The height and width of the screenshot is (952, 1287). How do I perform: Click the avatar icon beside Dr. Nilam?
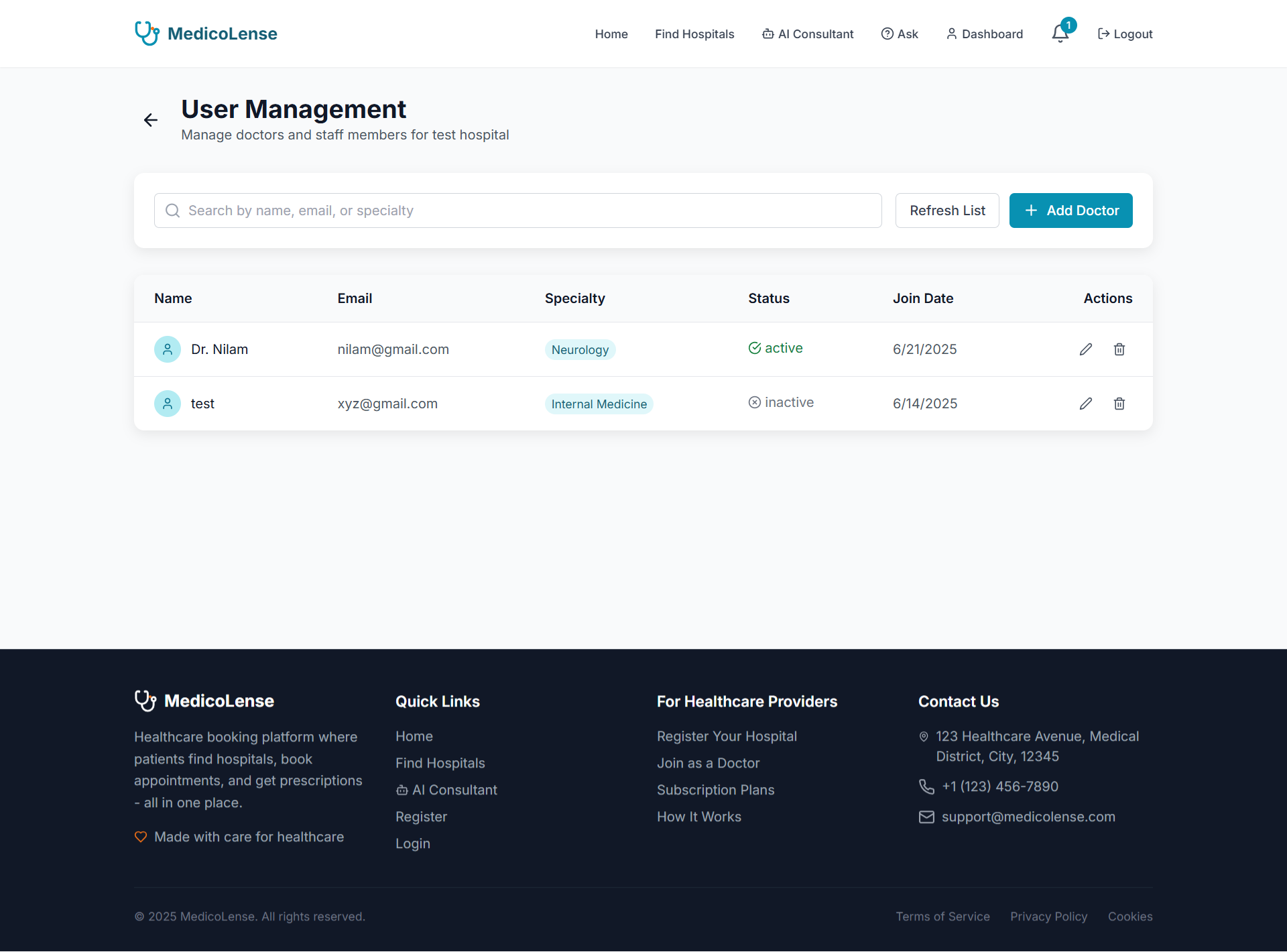pos(168,349)
